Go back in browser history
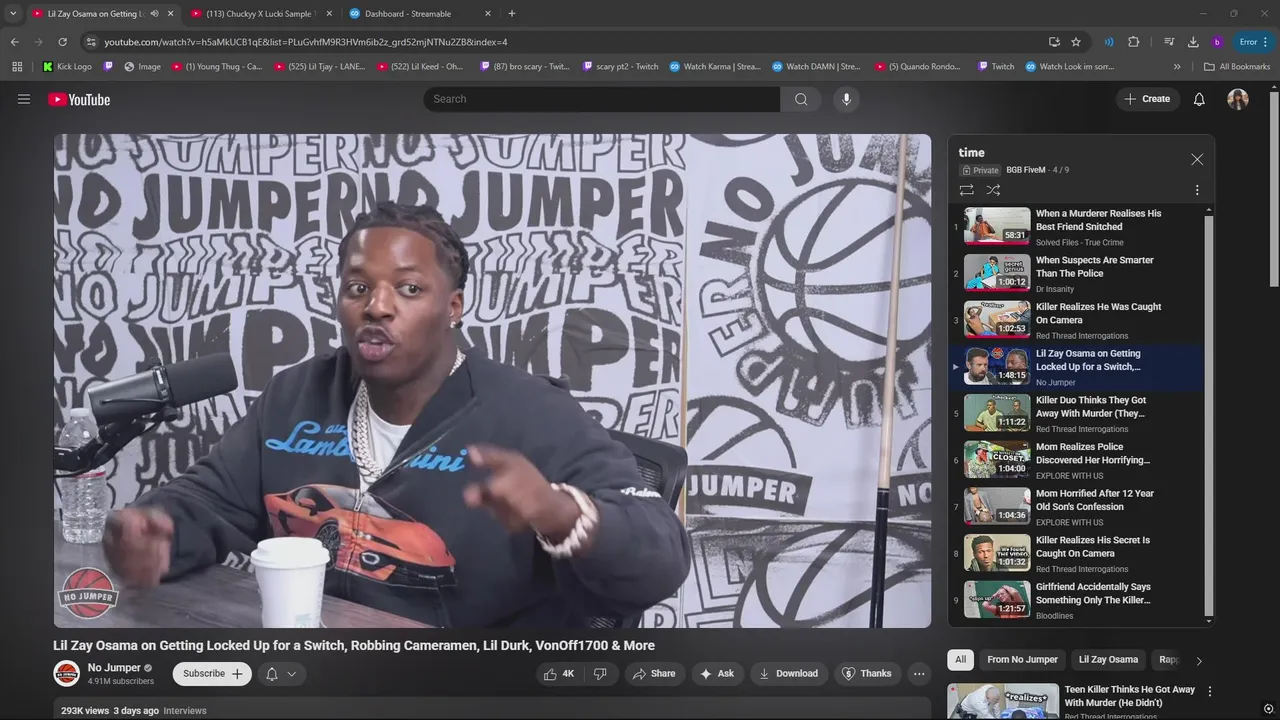 click(x=14, y=42)
